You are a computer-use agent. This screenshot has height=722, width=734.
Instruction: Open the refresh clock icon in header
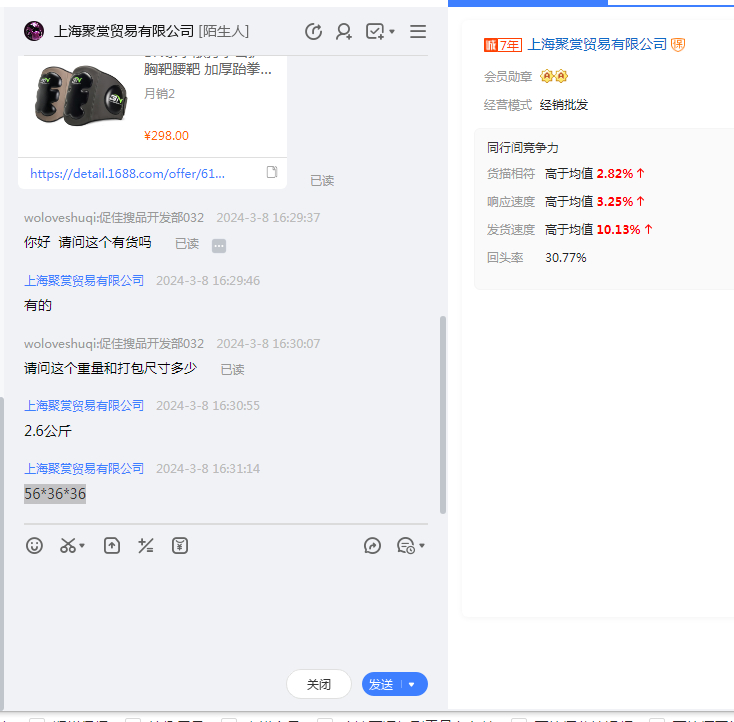[x=313, y=32]
